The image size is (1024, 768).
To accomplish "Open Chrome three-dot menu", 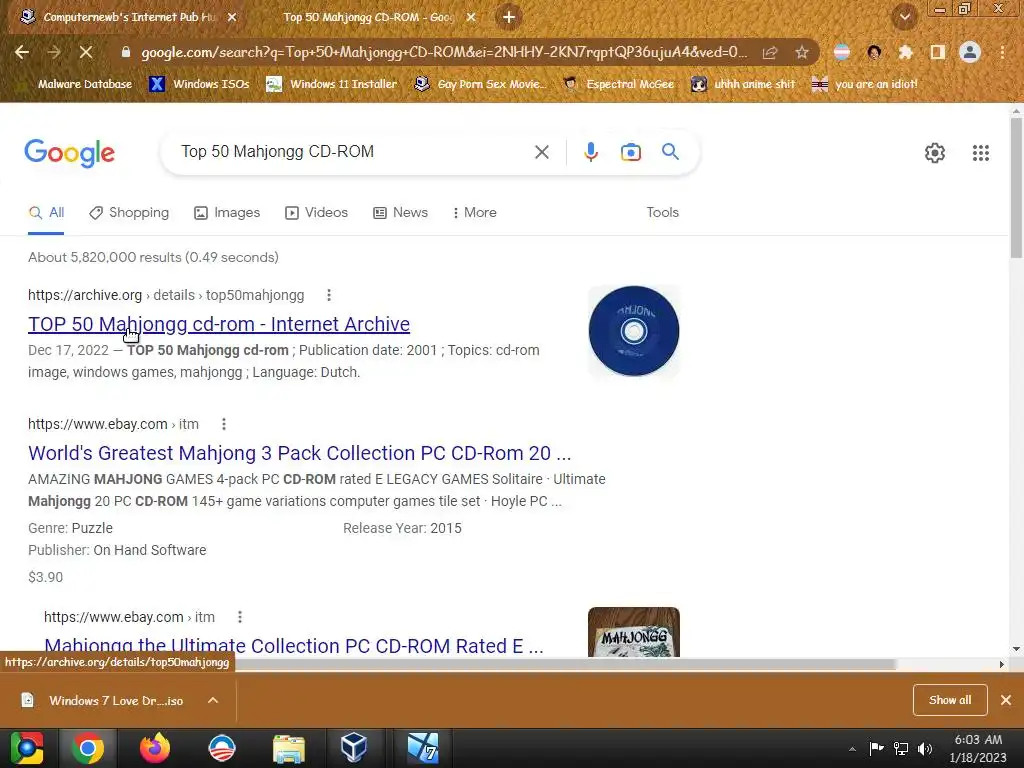I will click(1002, 52).
